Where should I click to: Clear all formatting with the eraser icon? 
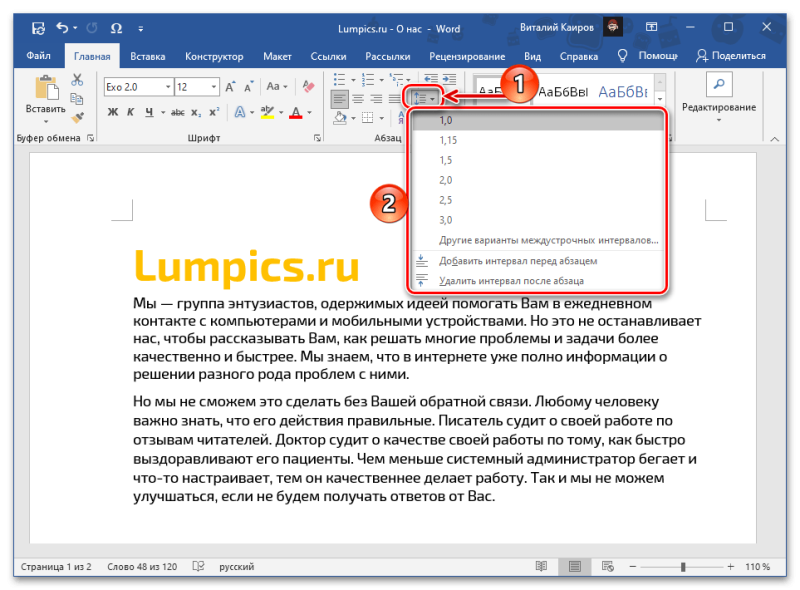pyautogui.click(x=308, y=86)
